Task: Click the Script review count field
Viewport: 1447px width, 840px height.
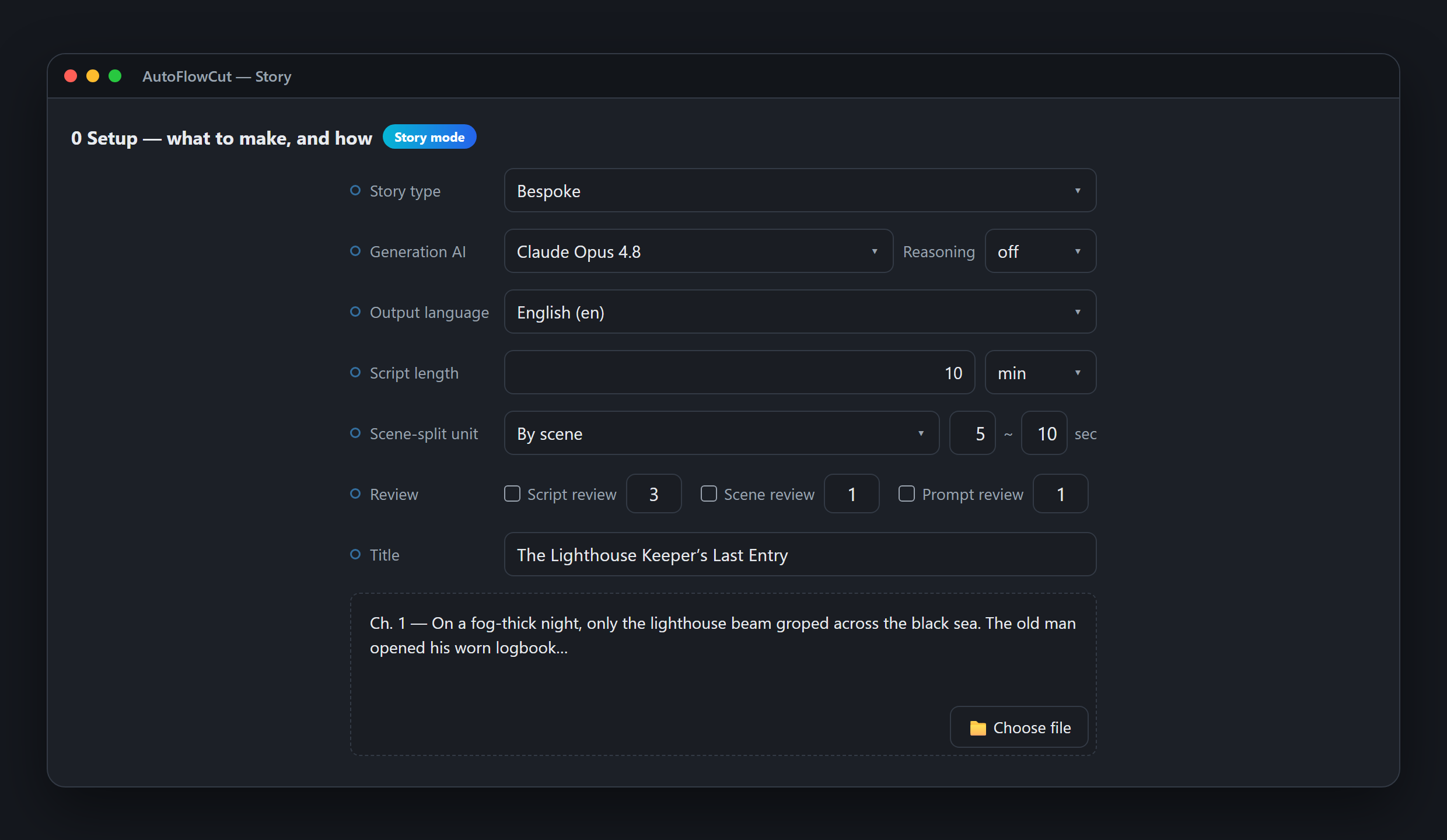Action: [654, 494]
